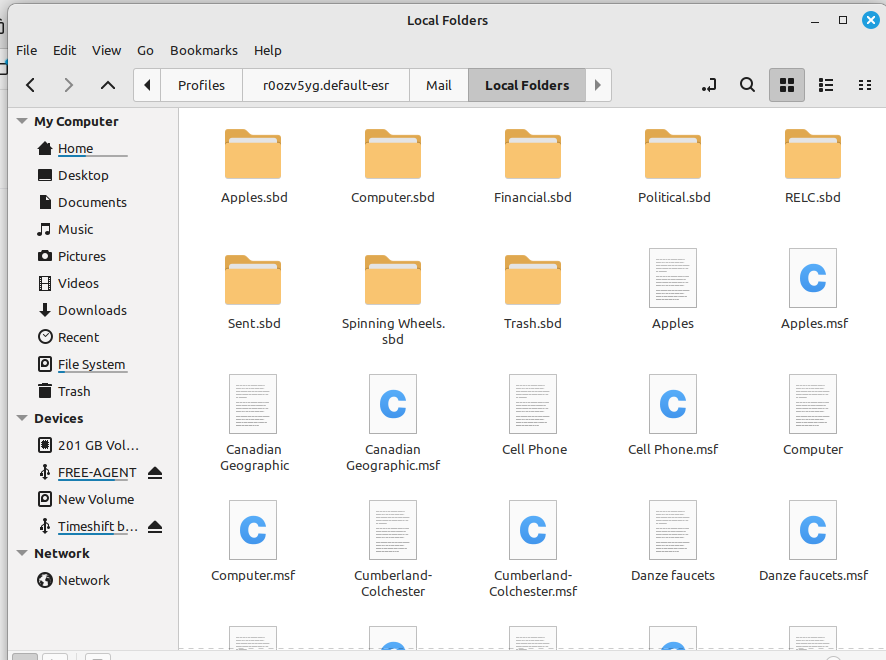Screen dimensions: 886x660
Task: Select Downloads in the sidebar
Action: pyautogui.click(x=91, y=310)
